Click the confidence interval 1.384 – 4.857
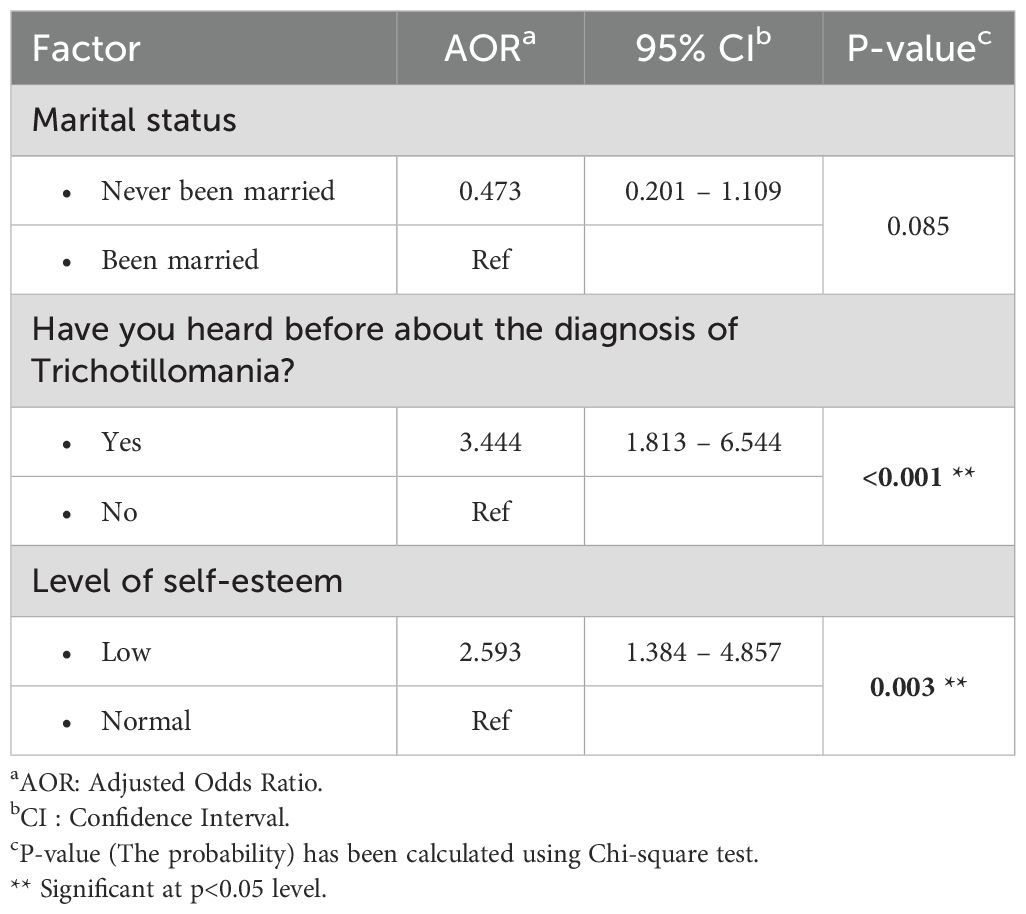This screenshot has height=914, width=1026. (x=703, y=652)
